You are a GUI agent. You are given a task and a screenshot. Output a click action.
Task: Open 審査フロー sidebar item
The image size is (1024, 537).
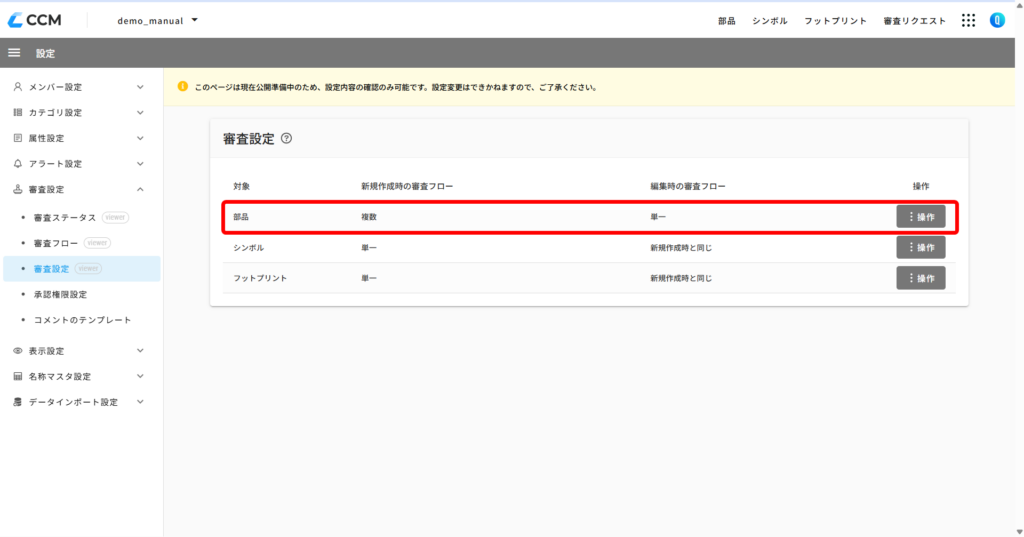click(x=56, y=243)
